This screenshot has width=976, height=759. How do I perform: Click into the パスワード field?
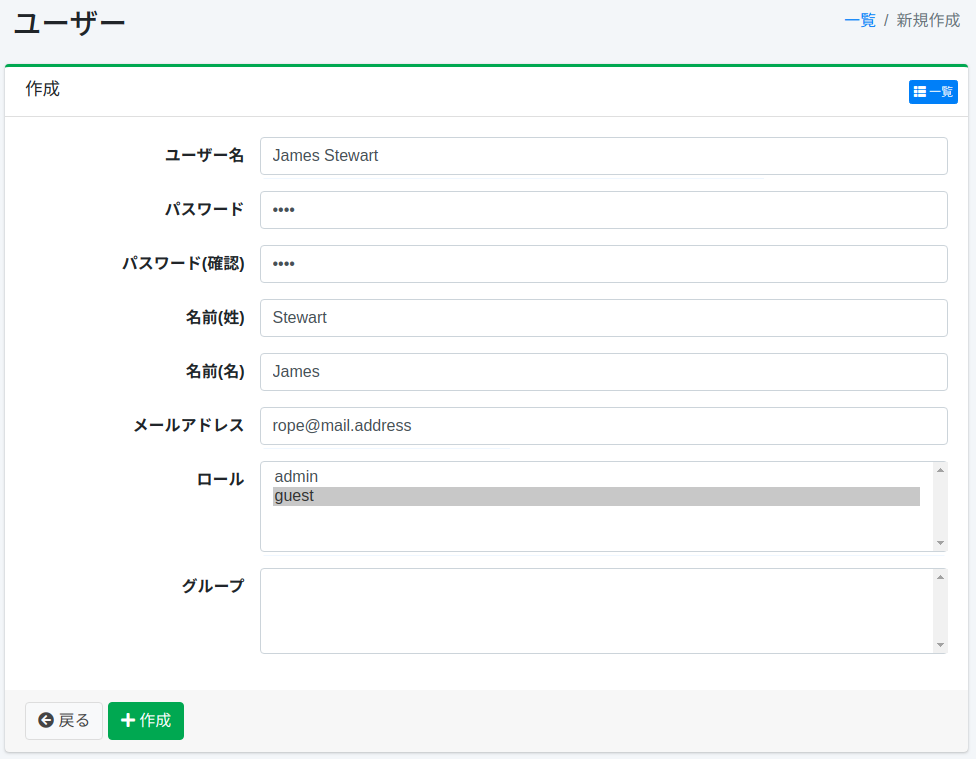click(x=603, y=210)
